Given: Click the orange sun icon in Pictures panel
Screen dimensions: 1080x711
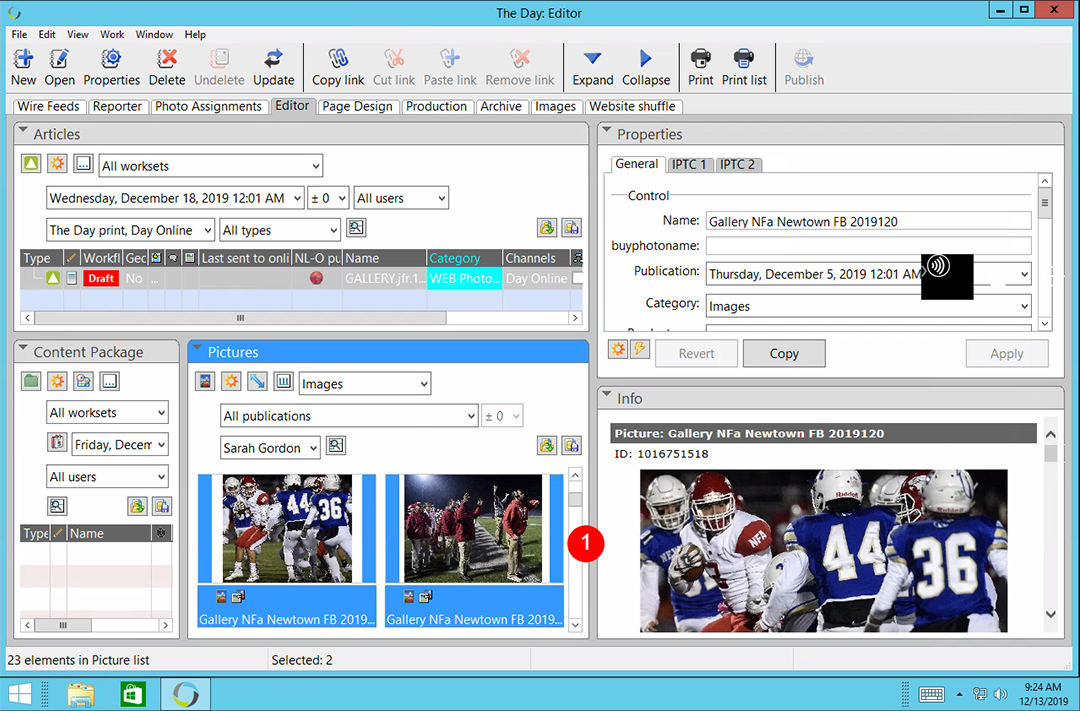Looking at the screenshot, I should pos(231,381).
